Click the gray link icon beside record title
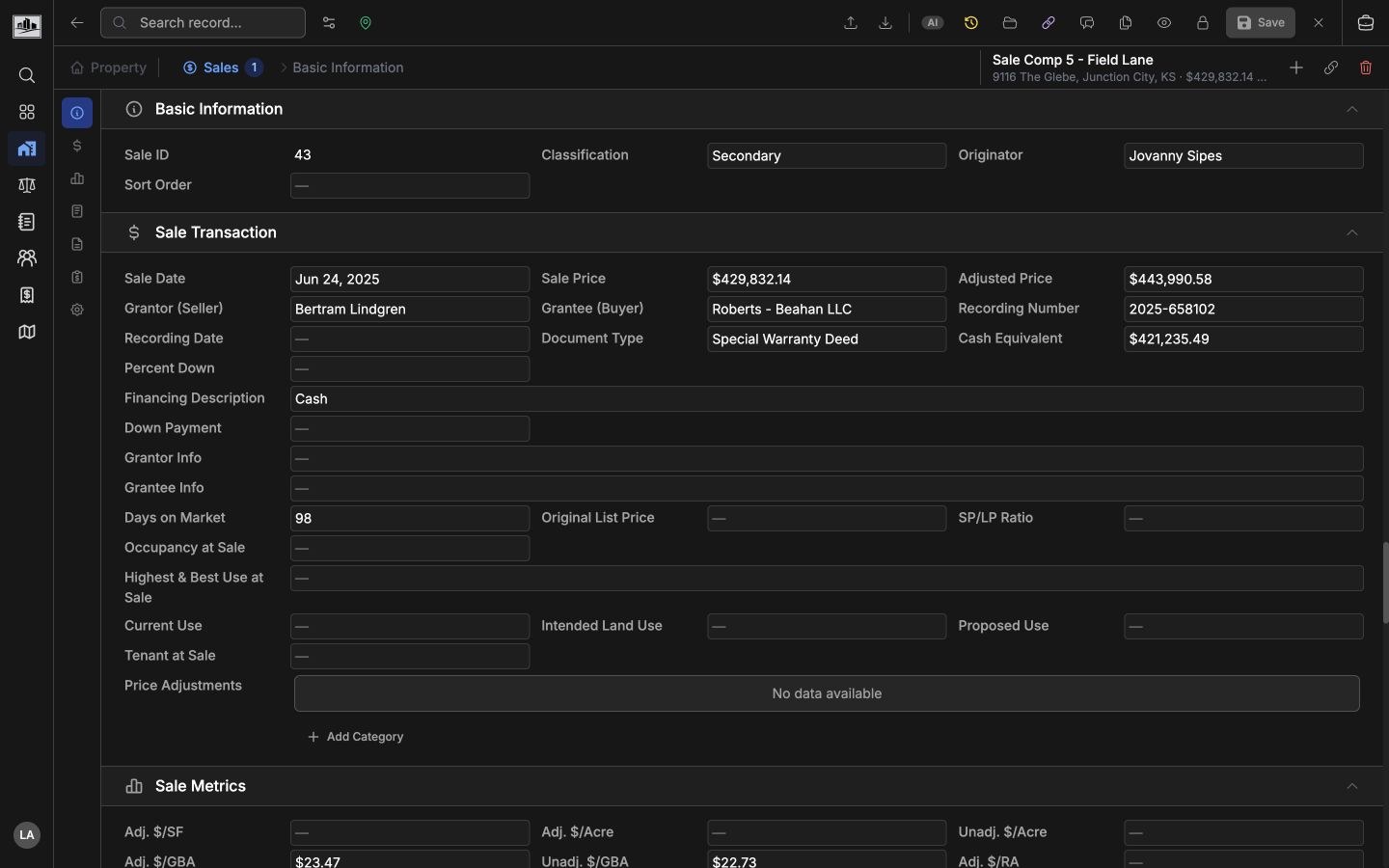Screen dimensions: 1389x868 tap(1332, 68)
